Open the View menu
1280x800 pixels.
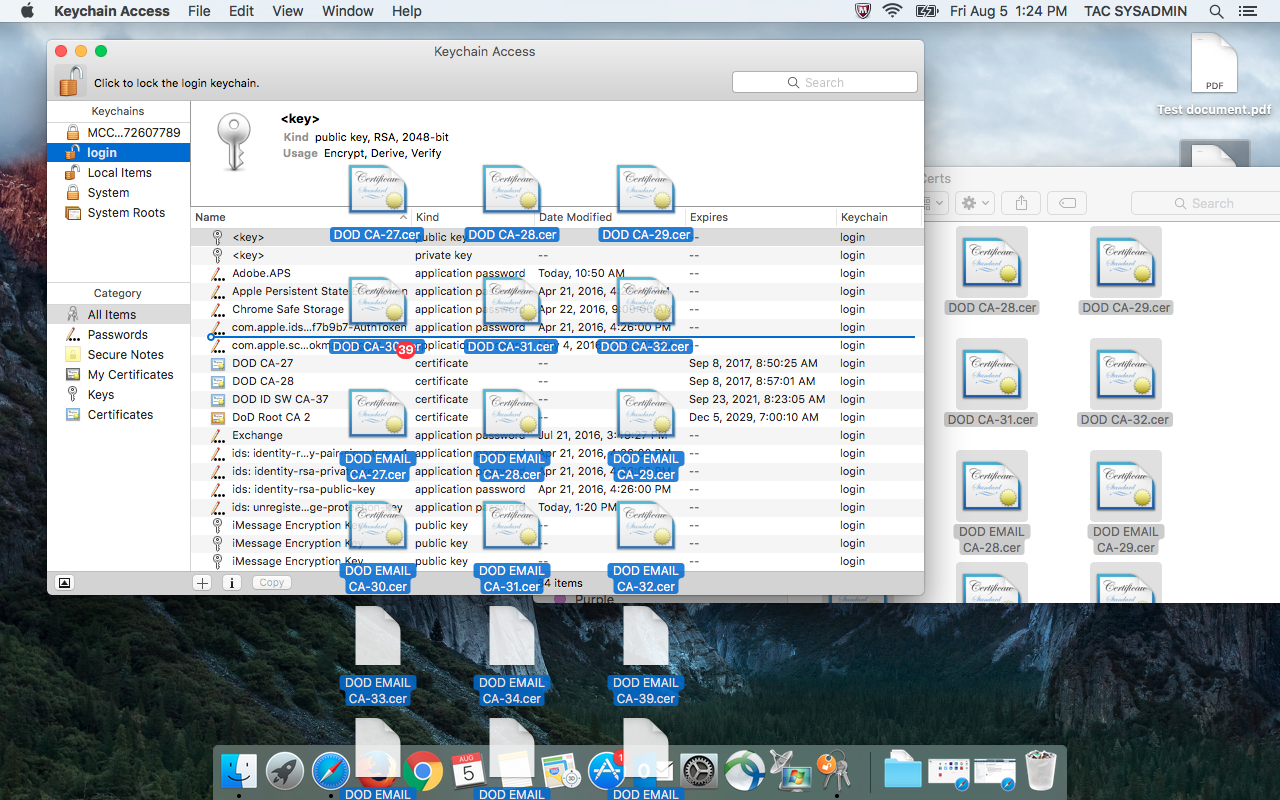click(288, 11)
